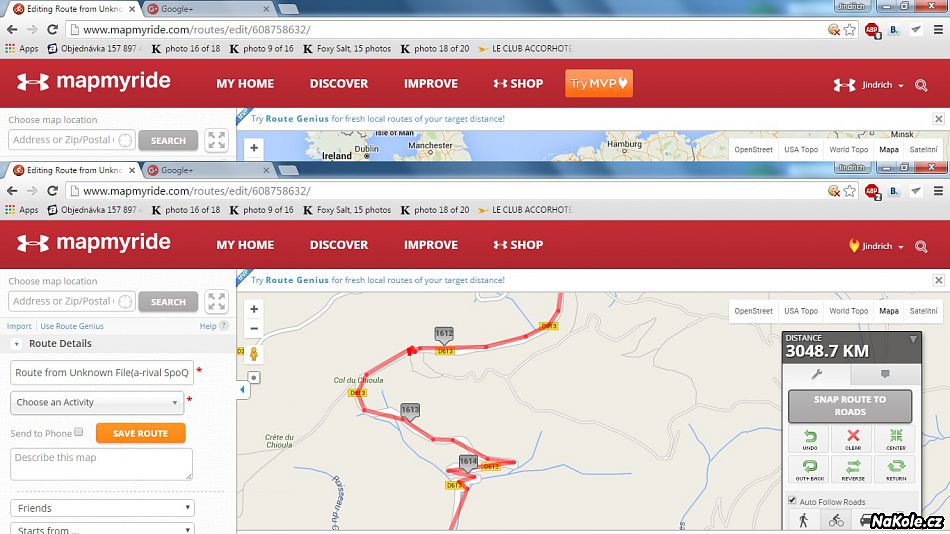Switch to the comment notes tab
This screenshot has height=534, width=950.
pyautogui.click(x=884, y=374)
